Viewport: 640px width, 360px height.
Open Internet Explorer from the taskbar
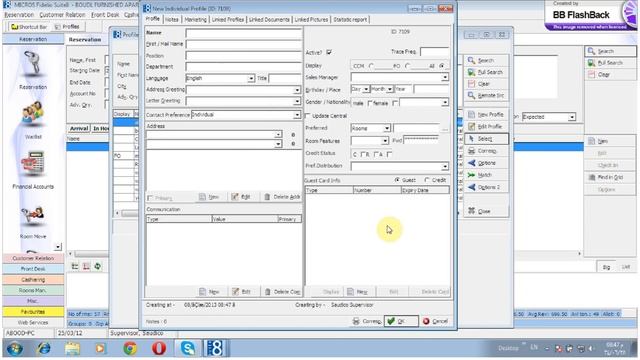[x=44, y=349]
